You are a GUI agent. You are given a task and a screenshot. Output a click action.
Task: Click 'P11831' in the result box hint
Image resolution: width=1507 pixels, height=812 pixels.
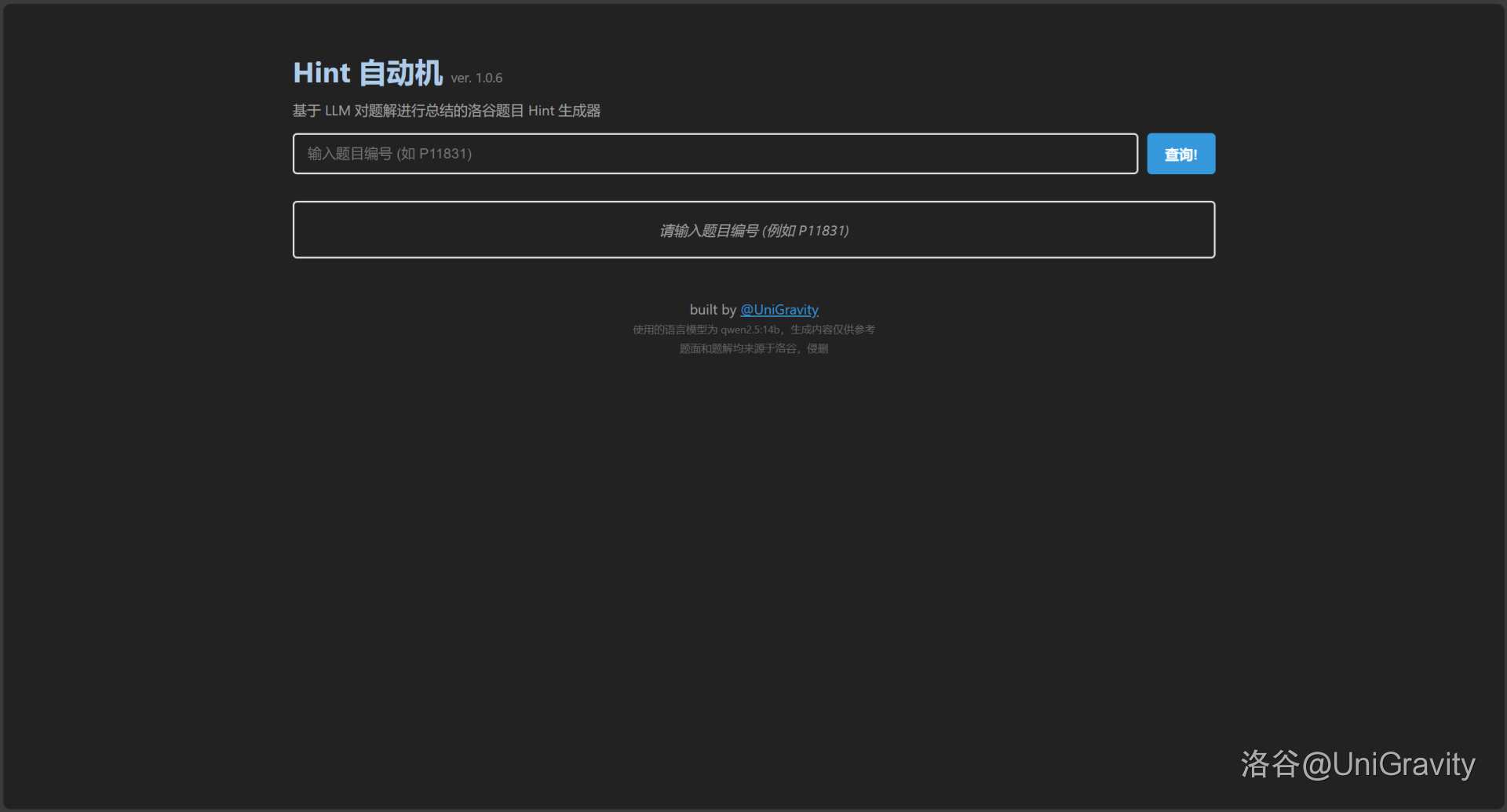click(x=822, y=231)
